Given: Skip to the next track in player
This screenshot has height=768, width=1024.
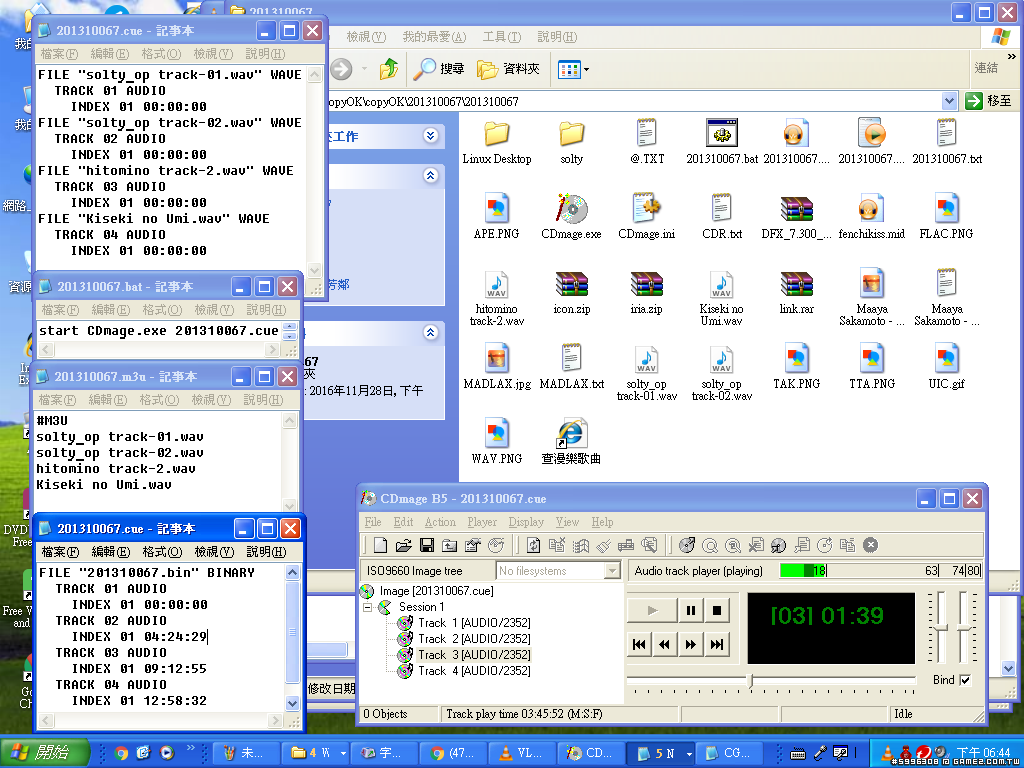Looking at the screenshot, I should [716, 645].
